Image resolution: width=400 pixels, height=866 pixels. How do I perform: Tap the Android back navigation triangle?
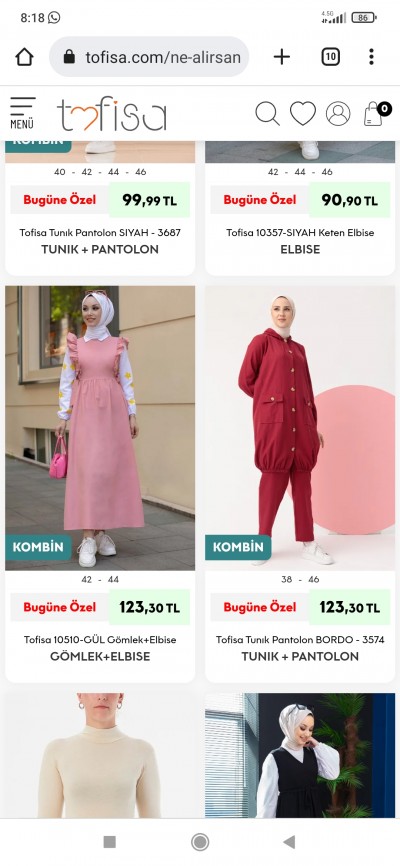(x=288, y=842)
